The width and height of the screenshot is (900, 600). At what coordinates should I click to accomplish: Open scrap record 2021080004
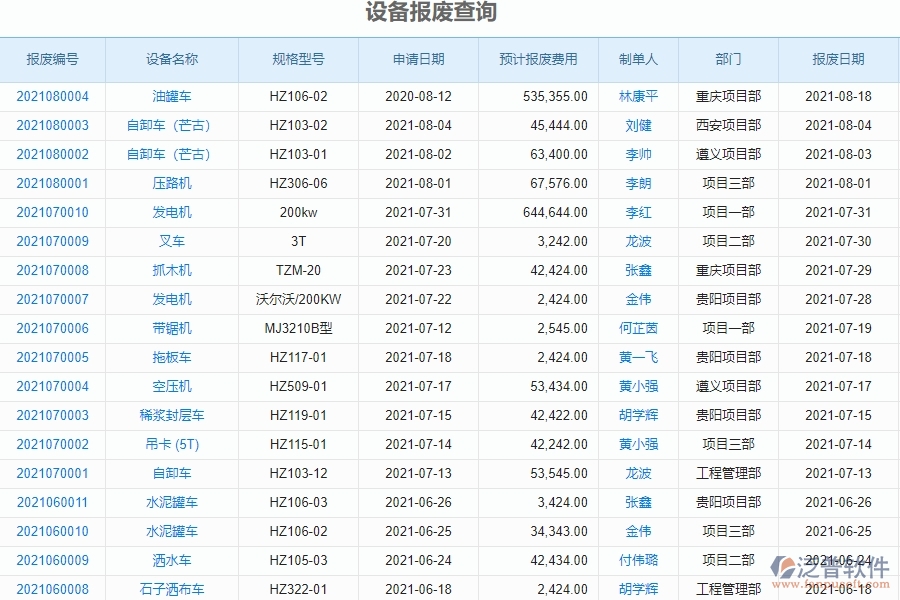pyautogui.click(x=53, y=96)
